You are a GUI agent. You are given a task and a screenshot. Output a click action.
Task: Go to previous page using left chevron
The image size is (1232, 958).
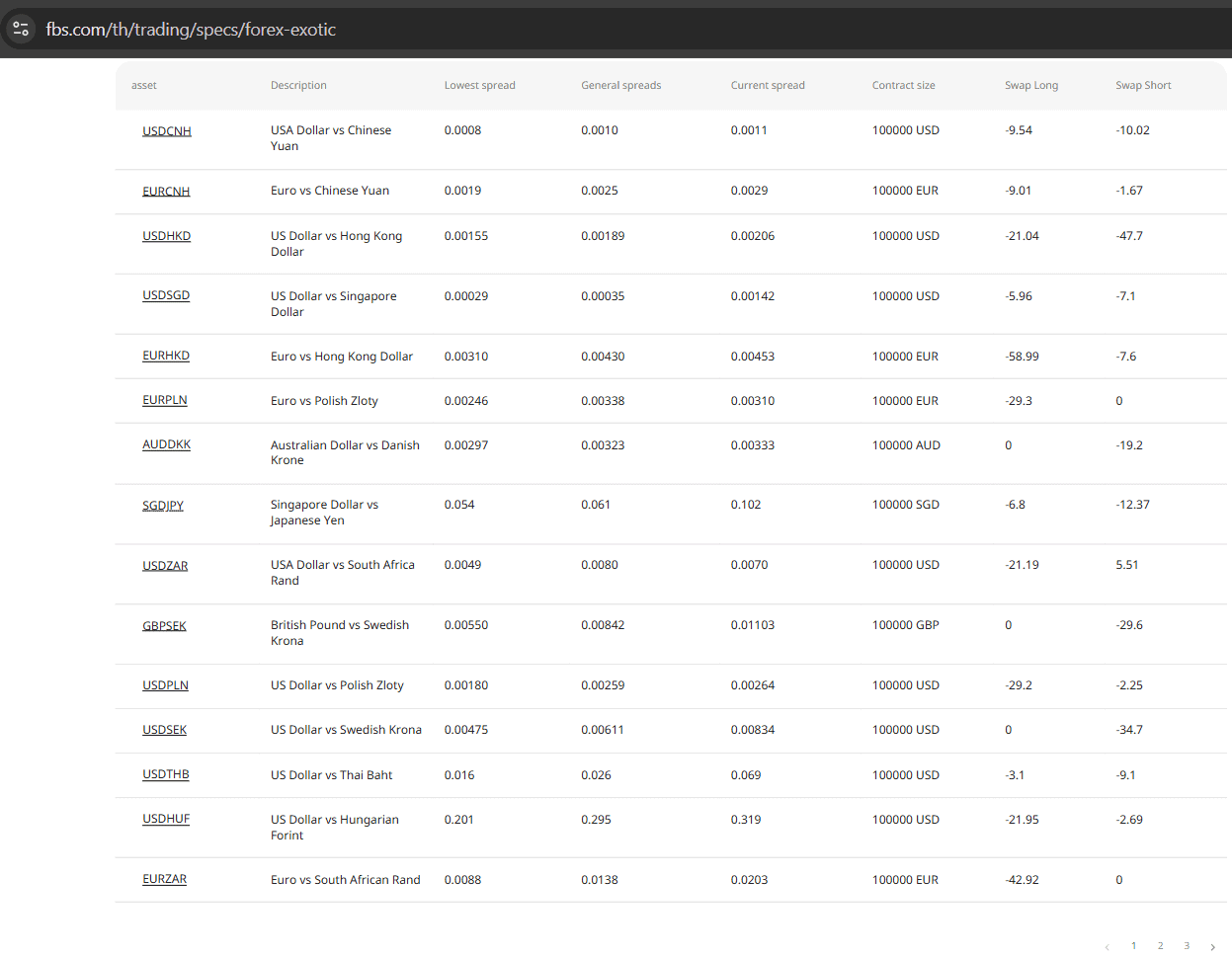tap(1107, 947)
